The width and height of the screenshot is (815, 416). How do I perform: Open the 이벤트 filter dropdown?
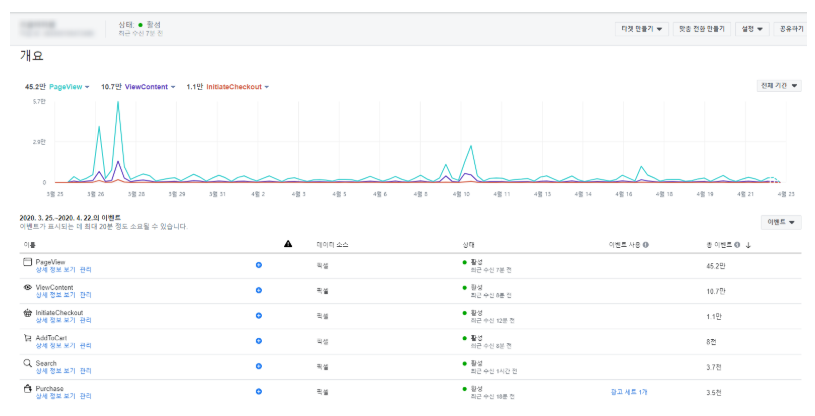point(781,223)
